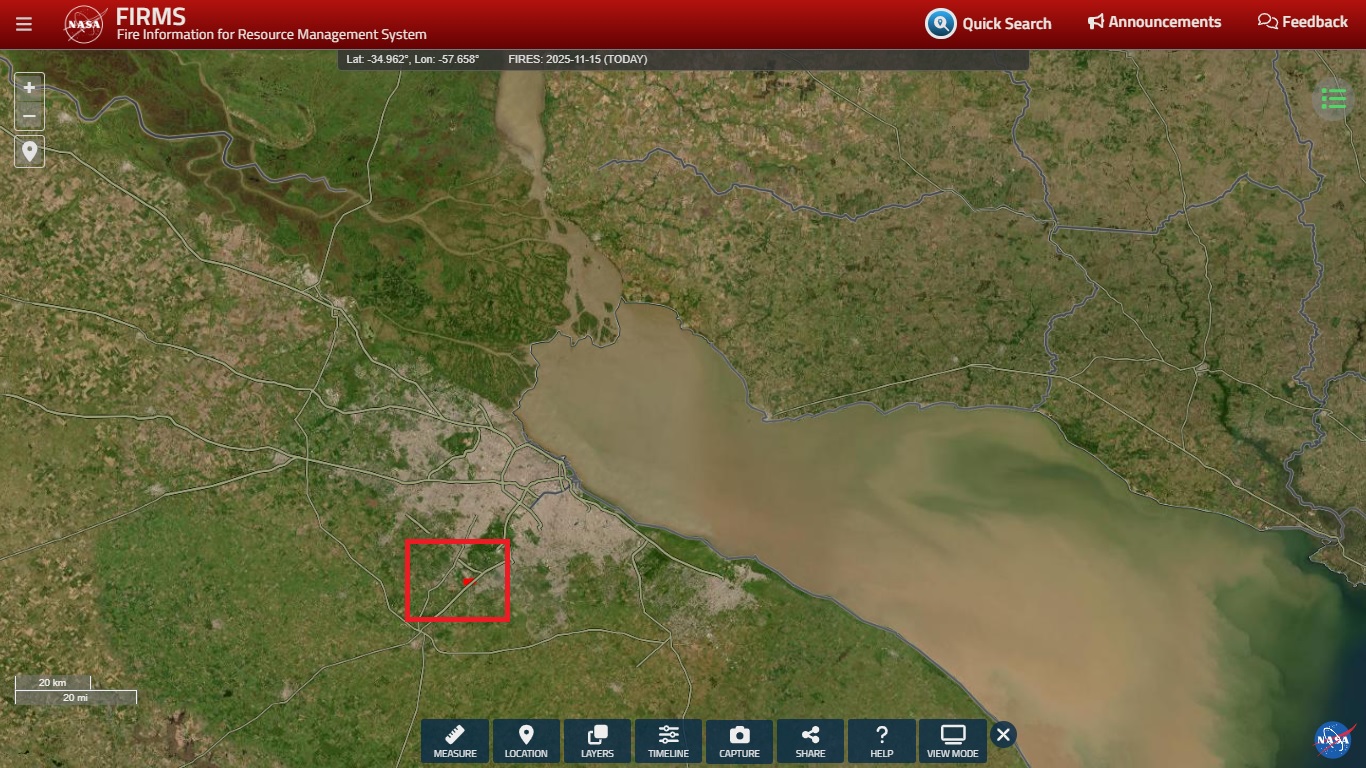Open the Announcements panel

[1154, 22]
